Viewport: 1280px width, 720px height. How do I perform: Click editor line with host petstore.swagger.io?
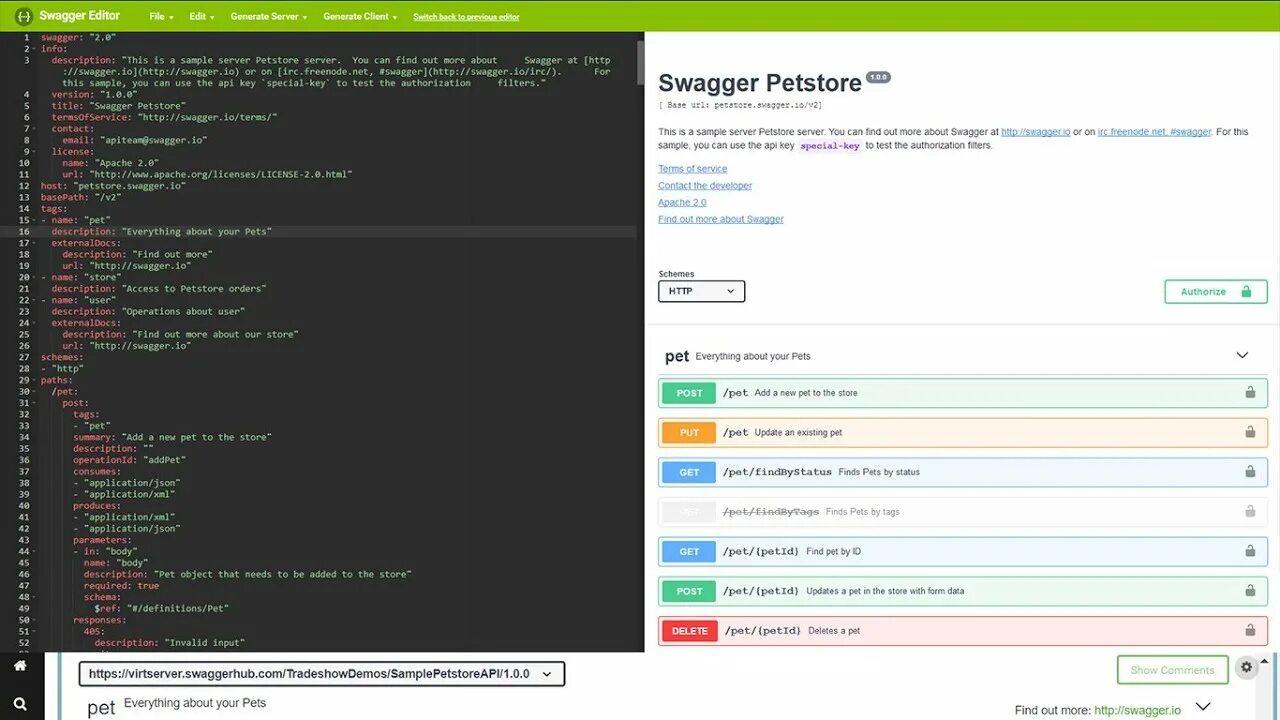pos(113,186)
